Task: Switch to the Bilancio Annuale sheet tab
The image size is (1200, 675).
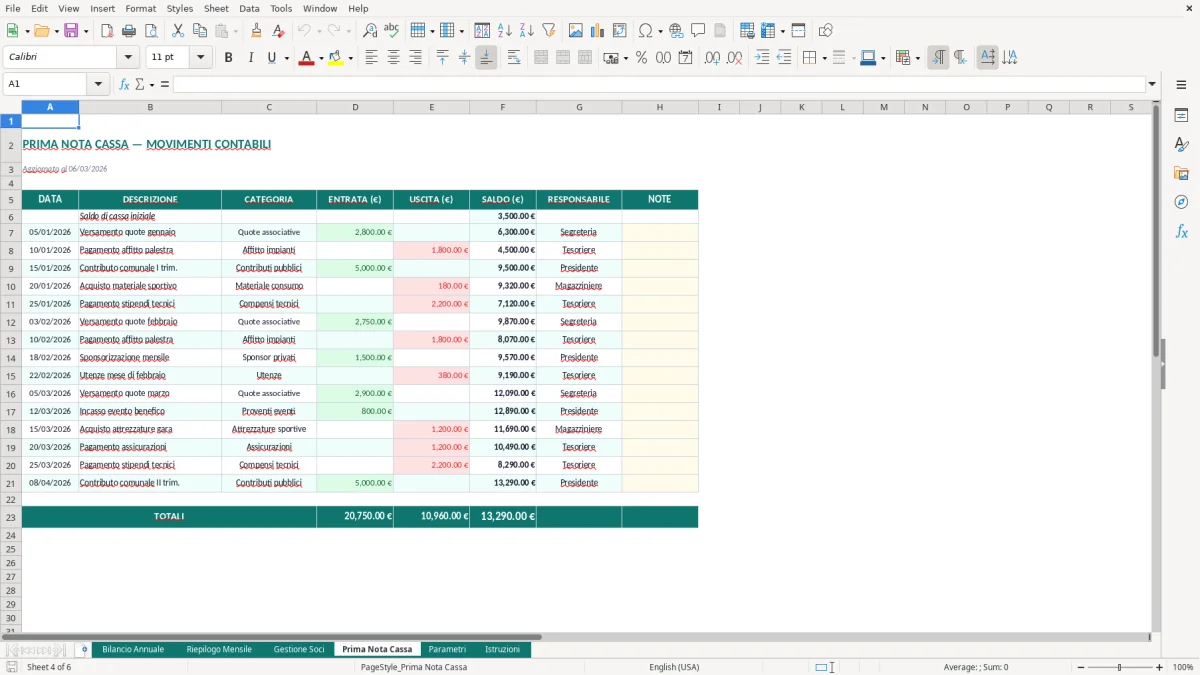Action: coord(133,649)
